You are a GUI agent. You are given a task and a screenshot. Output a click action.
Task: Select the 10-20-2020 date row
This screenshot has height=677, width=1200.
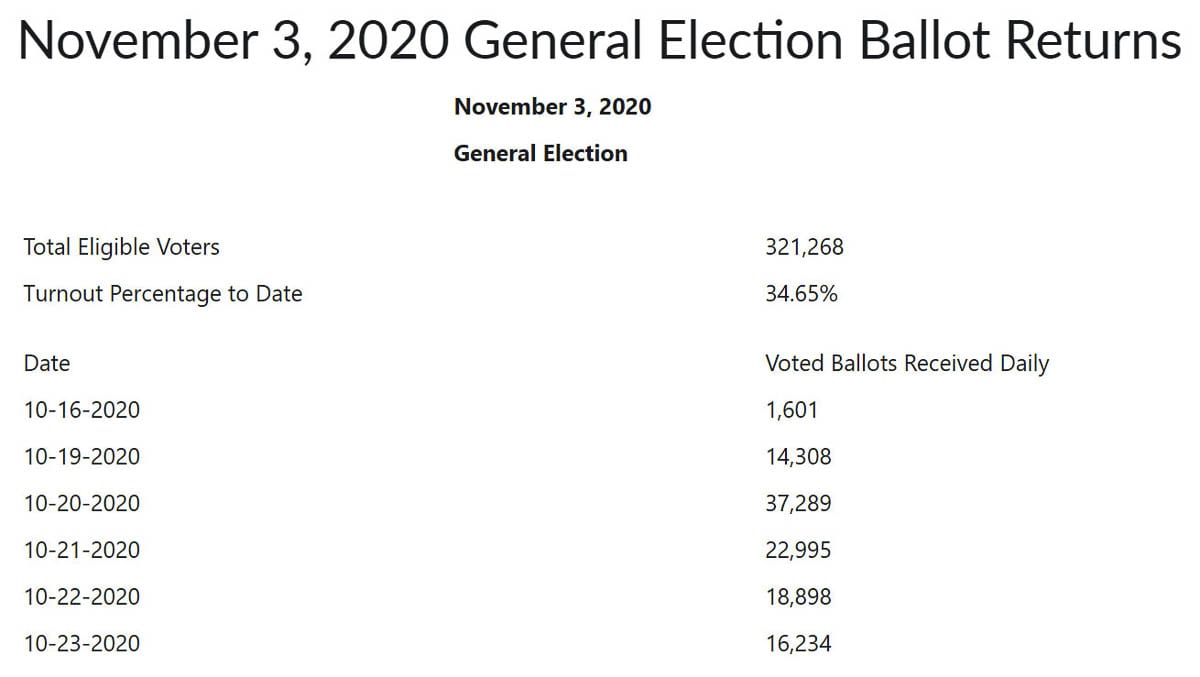[82, 503]
